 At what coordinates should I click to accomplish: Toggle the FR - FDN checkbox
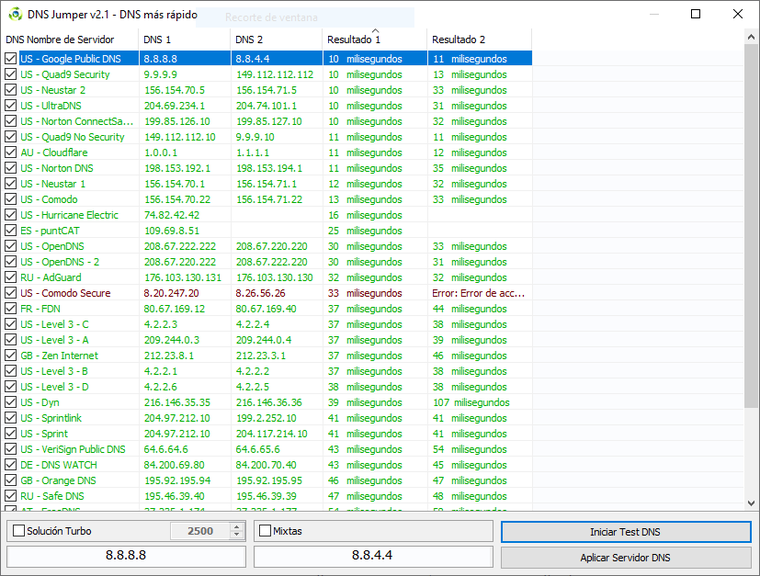(11, 308)
